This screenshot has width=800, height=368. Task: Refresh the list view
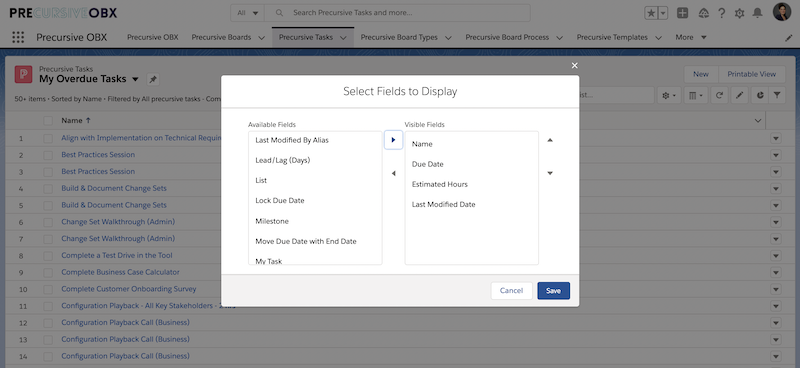[719, 95]
